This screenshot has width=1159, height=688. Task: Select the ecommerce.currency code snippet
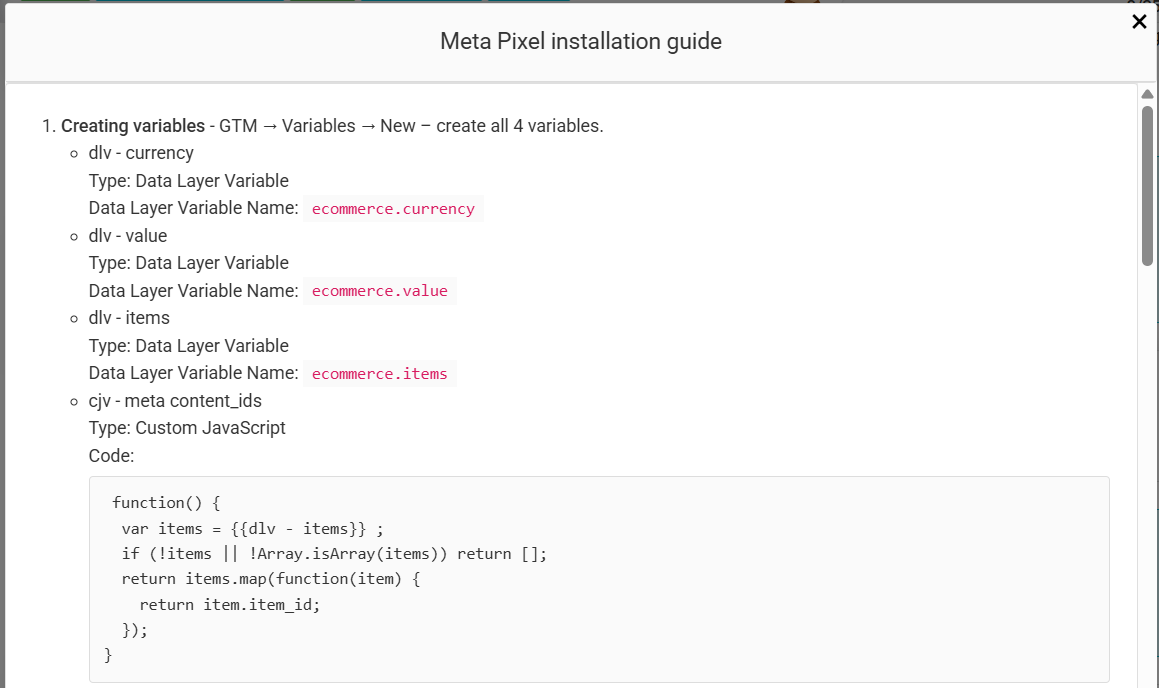pyautogui.click(x=393, y=209)
